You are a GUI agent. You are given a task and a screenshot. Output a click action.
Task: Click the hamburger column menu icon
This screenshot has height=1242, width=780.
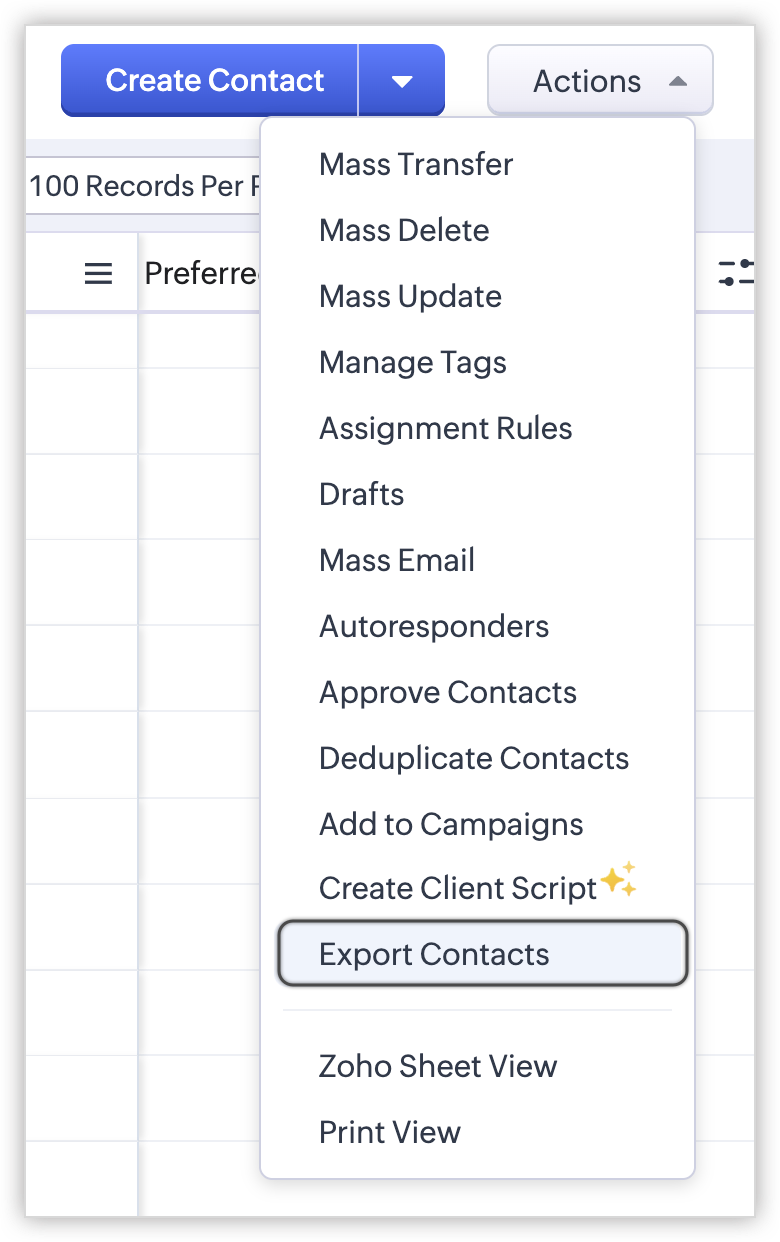[x=98, y=273]
